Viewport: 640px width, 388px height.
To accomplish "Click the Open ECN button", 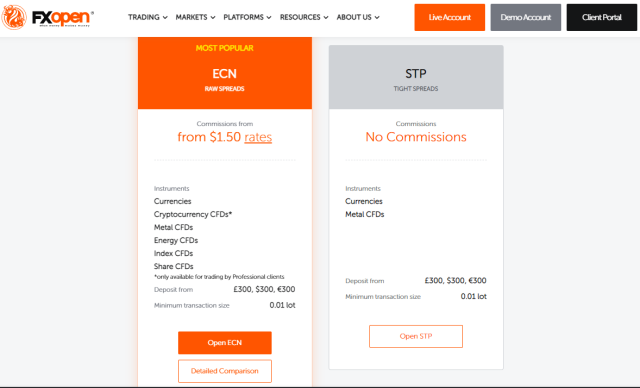I will pyautogui.click(x=224, y=343).
